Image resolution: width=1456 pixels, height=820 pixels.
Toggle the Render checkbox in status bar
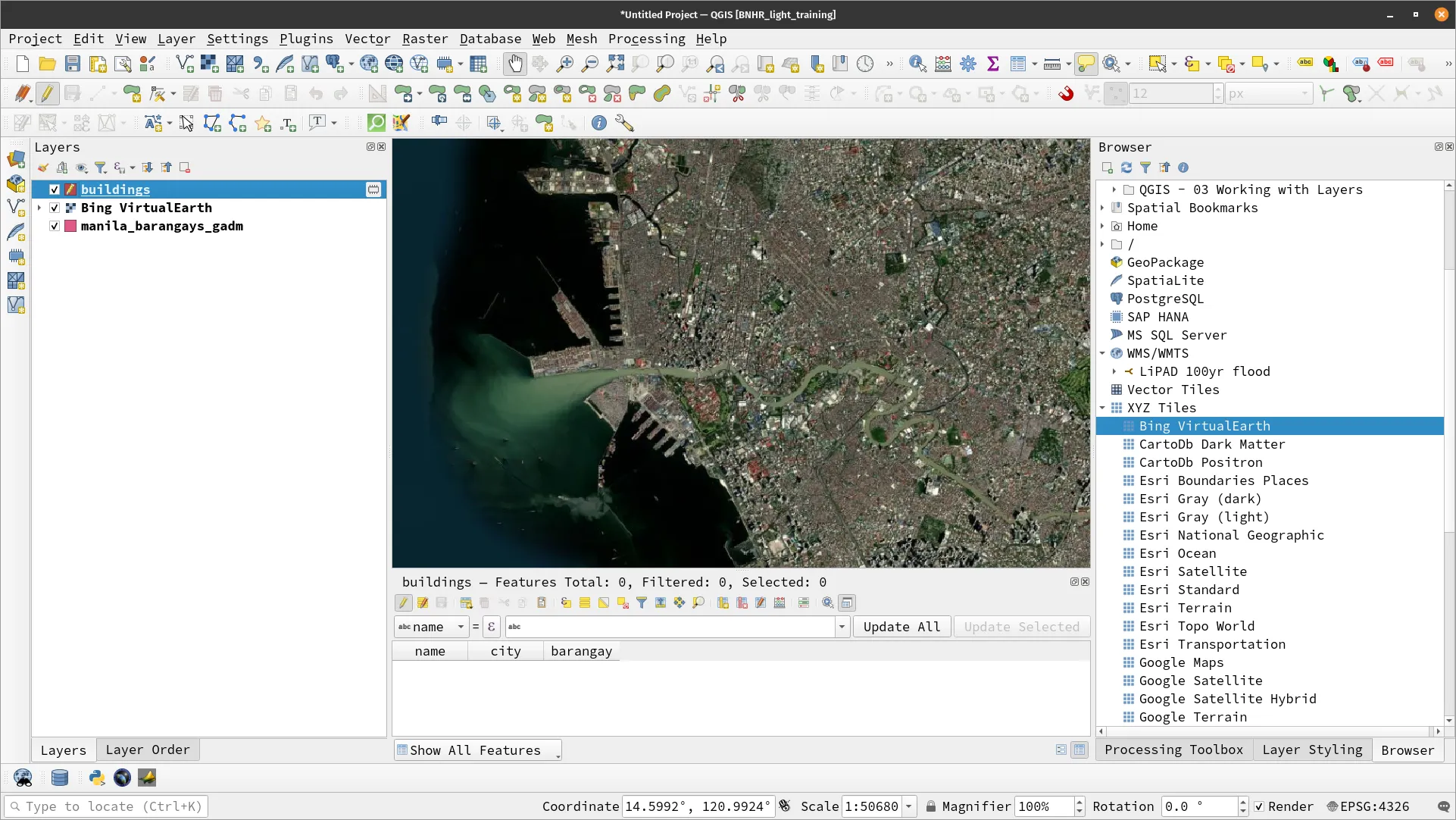pyautogui.click(x=1259, y=806)
